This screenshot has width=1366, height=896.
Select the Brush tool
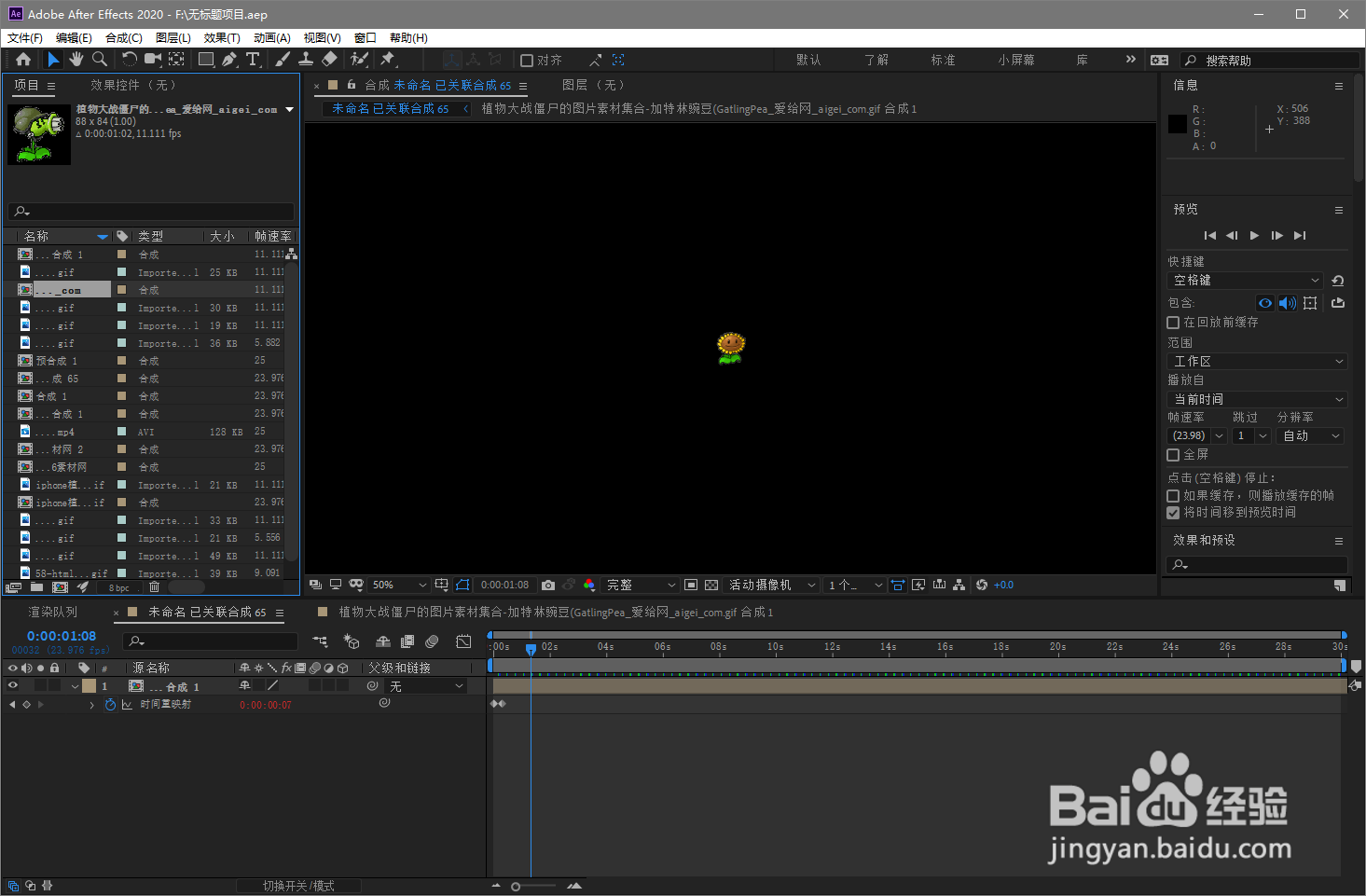[x=283, y=60]
